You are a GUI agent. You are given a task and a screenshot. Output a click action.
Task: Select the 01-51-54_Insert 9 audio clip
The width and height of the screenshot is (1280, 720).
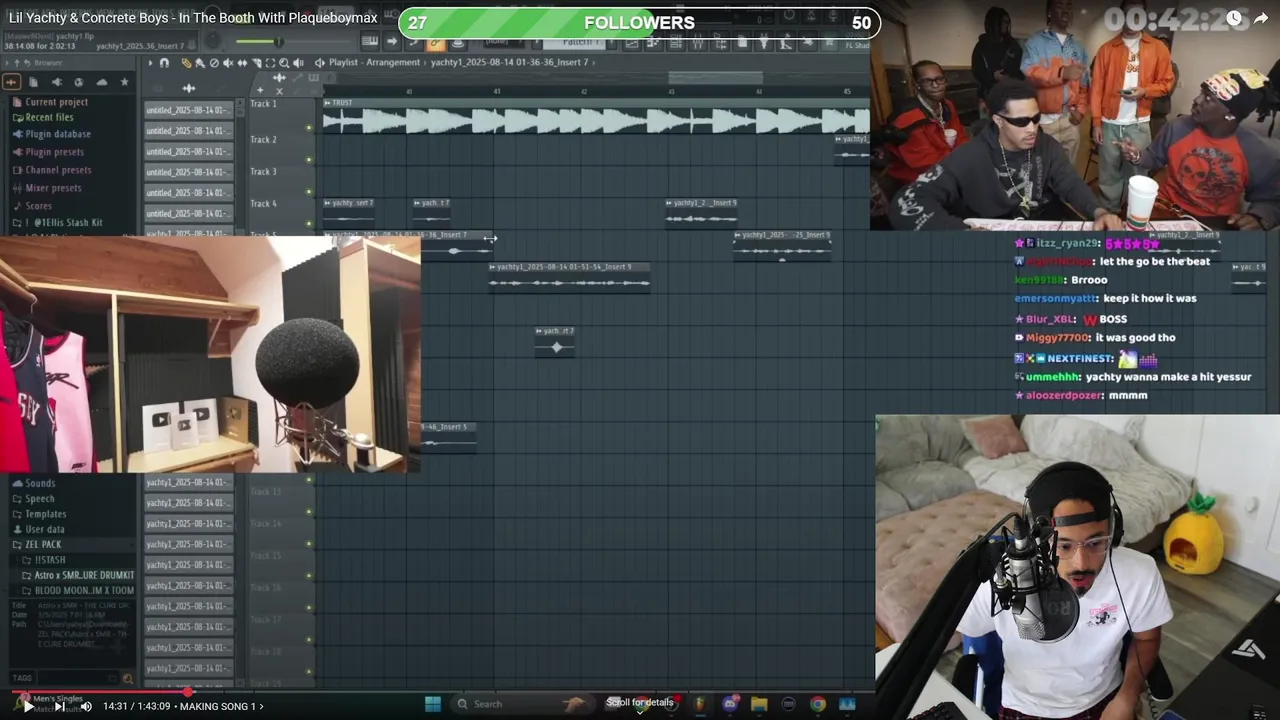point(570,276)
